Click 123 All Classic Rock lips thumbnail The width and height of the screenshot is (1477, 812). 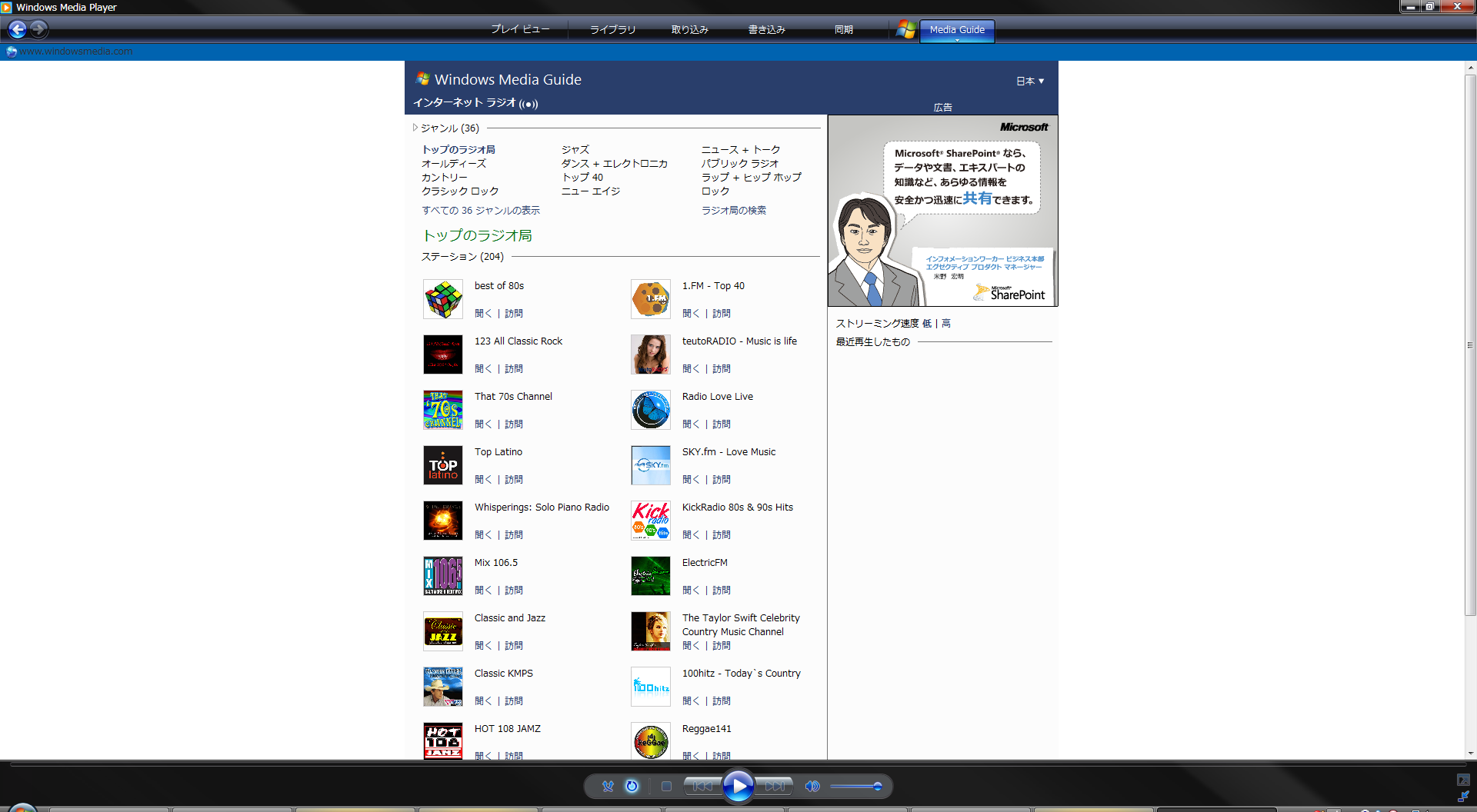point(443,354)
